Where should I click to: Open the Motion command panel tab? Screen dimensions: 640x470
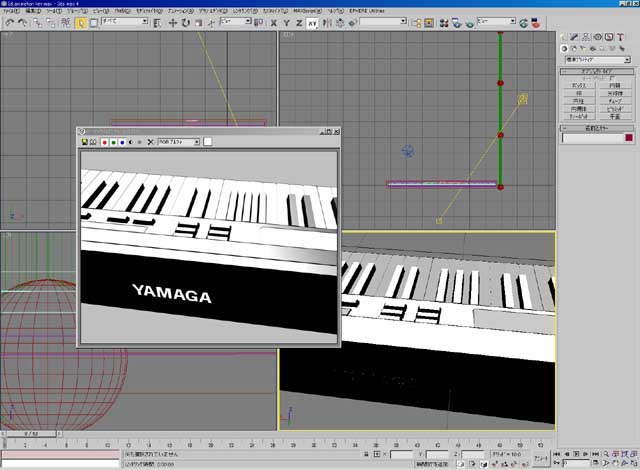[x=598, y=37]
